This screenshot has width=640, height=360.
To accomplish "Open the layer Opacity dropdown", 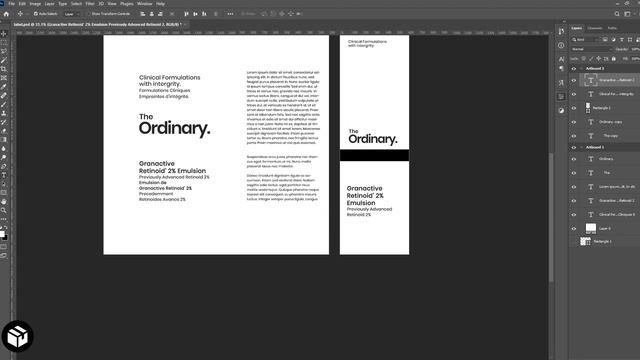I will point(635,49).
